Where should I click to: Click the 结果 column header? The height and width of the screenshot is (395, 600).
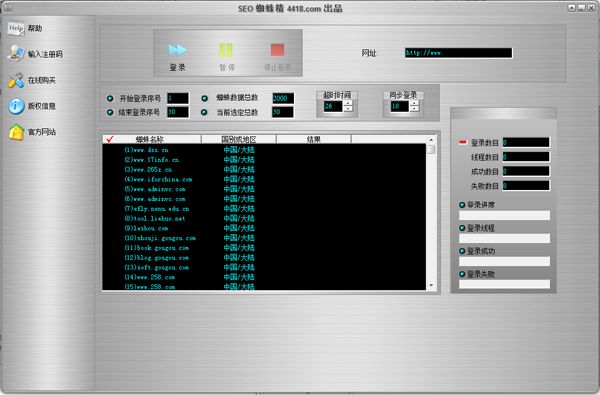pos(313,139)
